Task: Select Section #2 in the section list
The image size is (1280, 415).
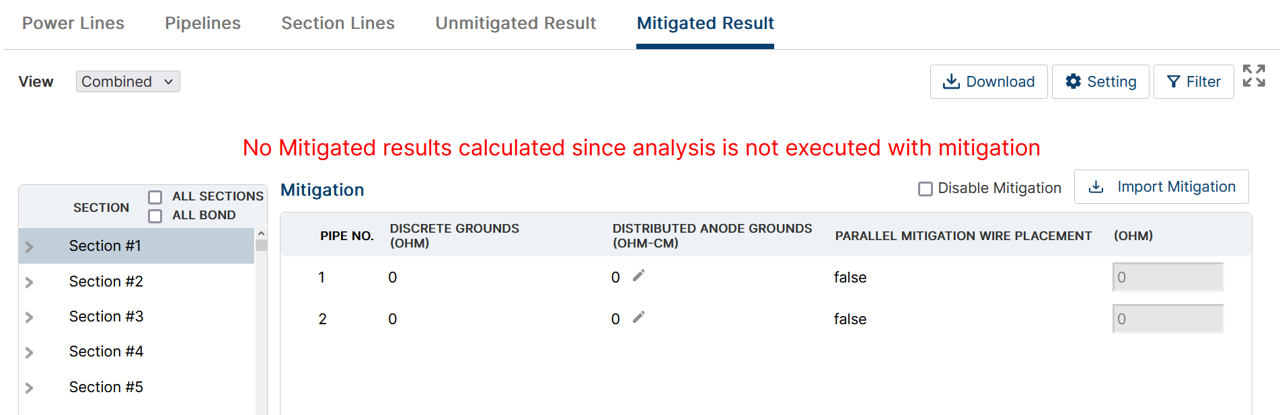Action: [x=106, y=282]
